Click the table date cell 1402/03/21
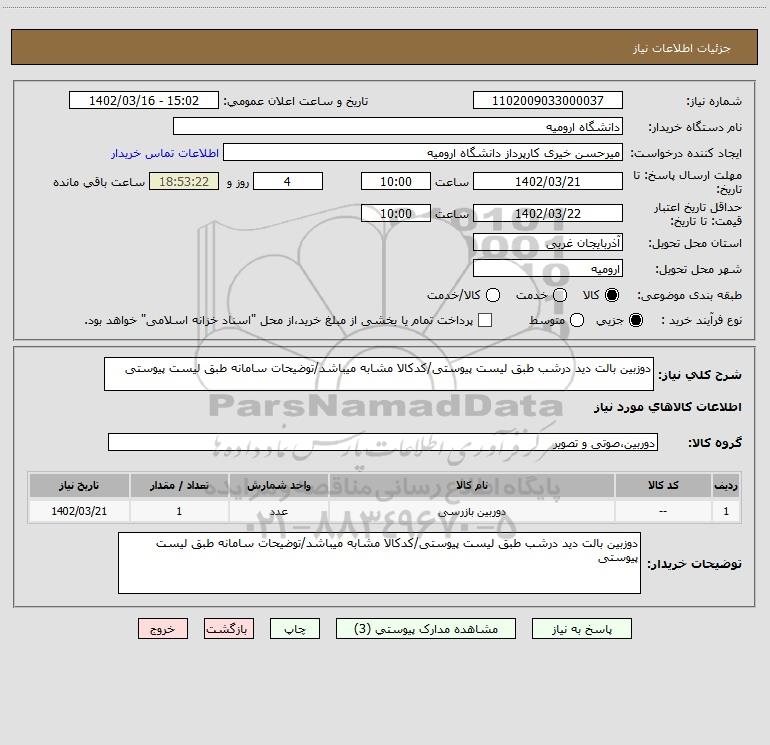This screenshot has height=745, width=770. point(79,511)
